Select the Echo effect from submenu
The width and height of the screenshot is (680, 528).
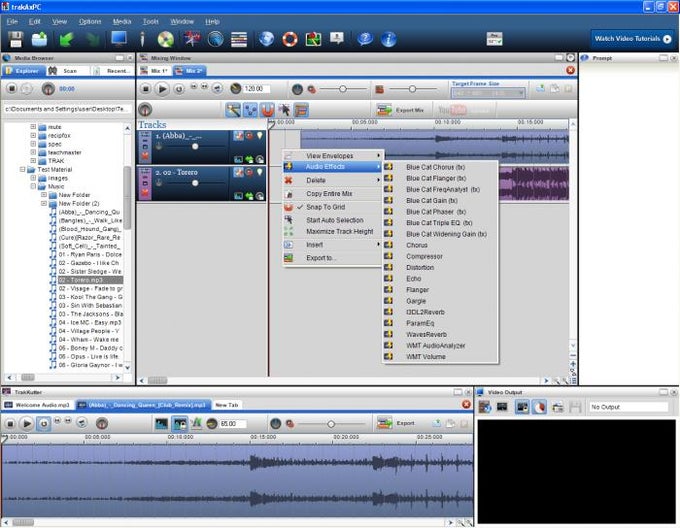pos(440,279)
